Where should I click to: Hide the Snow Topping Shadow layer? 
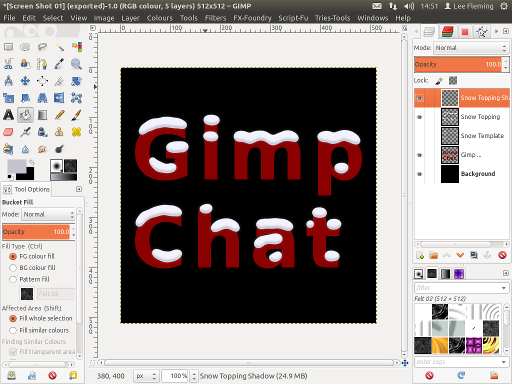tap(420, 98)
